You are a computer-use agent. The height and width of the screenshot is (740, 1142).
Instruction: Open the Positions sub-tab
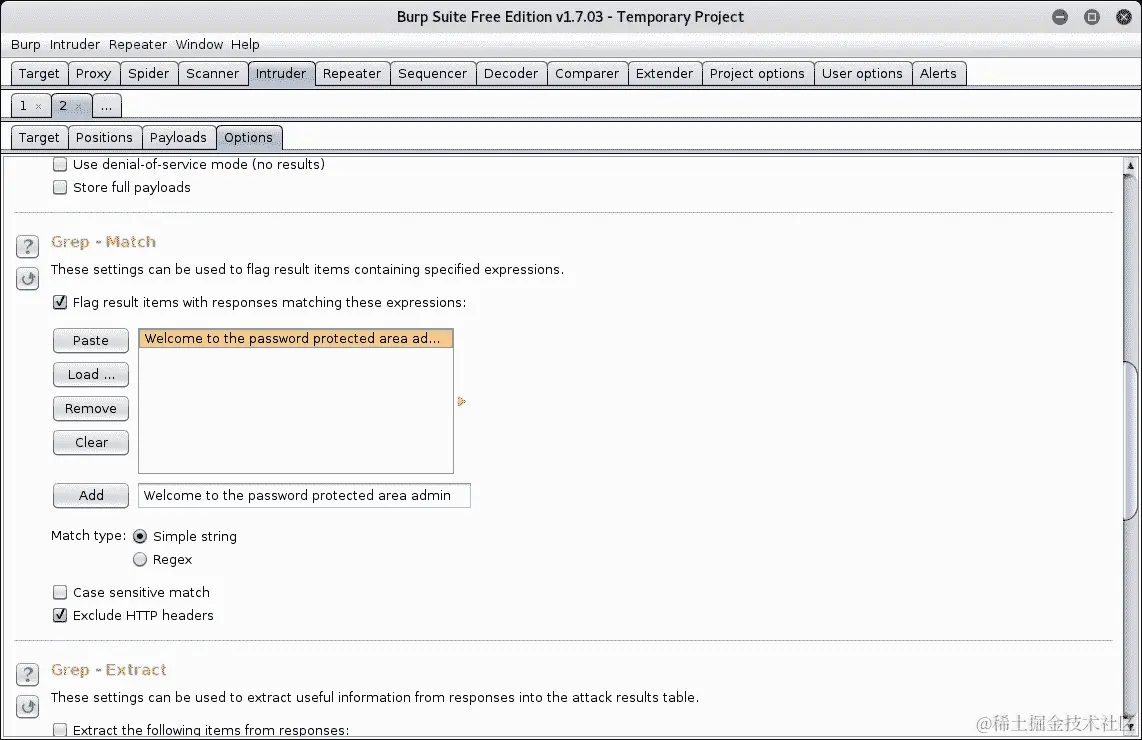104,138
